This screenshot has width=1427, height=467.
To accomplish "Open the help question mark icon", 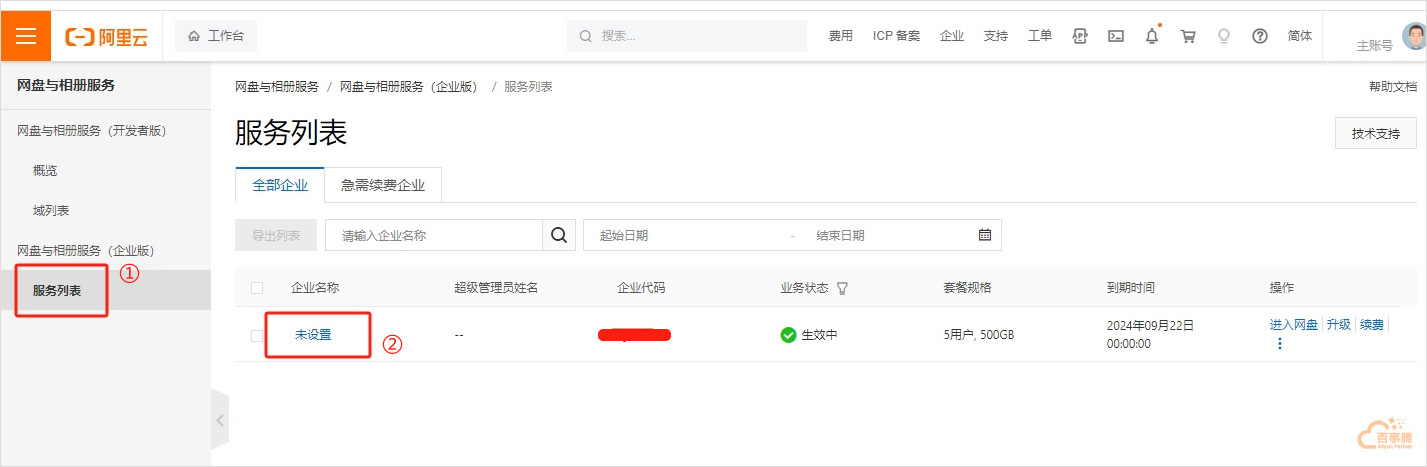I will (x=1260, y=36).
